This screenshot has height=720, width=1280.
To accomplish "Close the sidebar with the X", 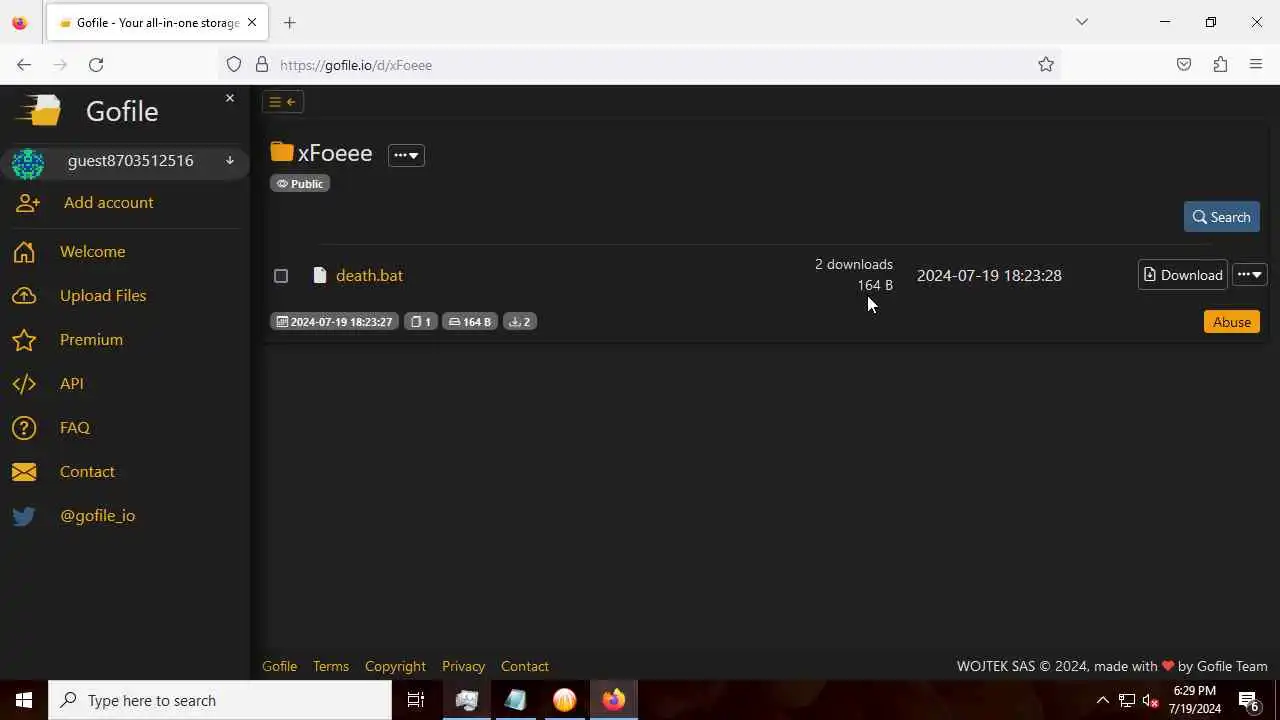I will pyautogui.click(x=230, y=98).
